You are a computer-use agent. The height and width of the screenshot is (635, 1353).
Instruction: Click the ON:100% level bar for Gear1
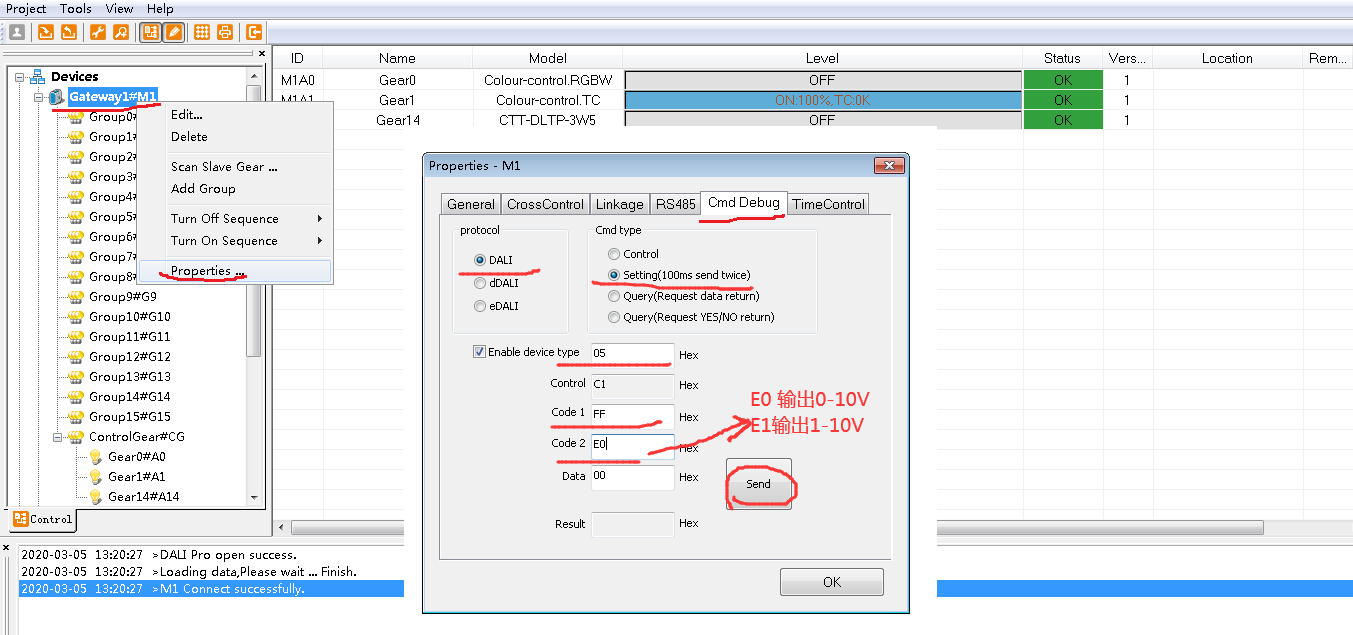(x=822, y=100)
